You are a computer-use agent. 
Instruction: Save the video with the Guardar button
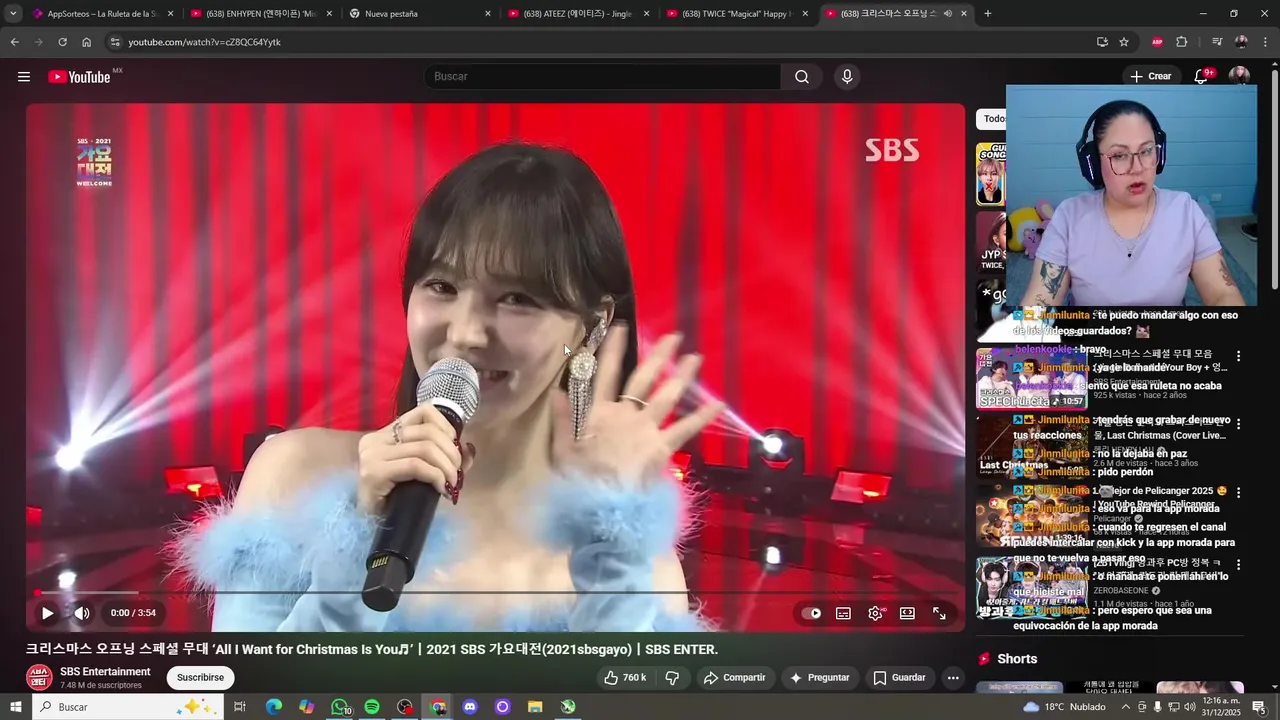[899, 677]
